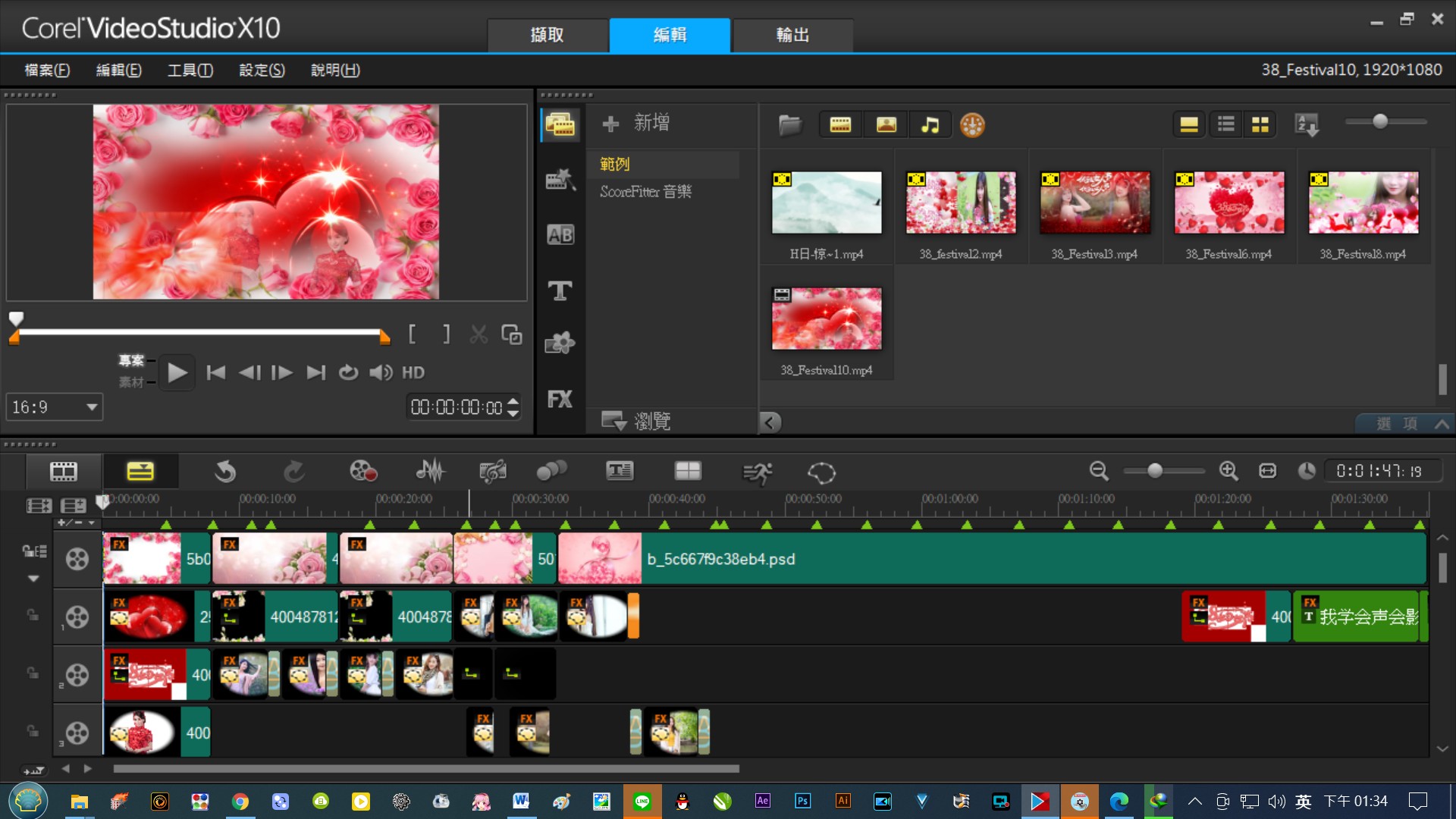This screenshot has height=819, width=1456.
Task: Open the system volume control
Action: pos(381,372)
